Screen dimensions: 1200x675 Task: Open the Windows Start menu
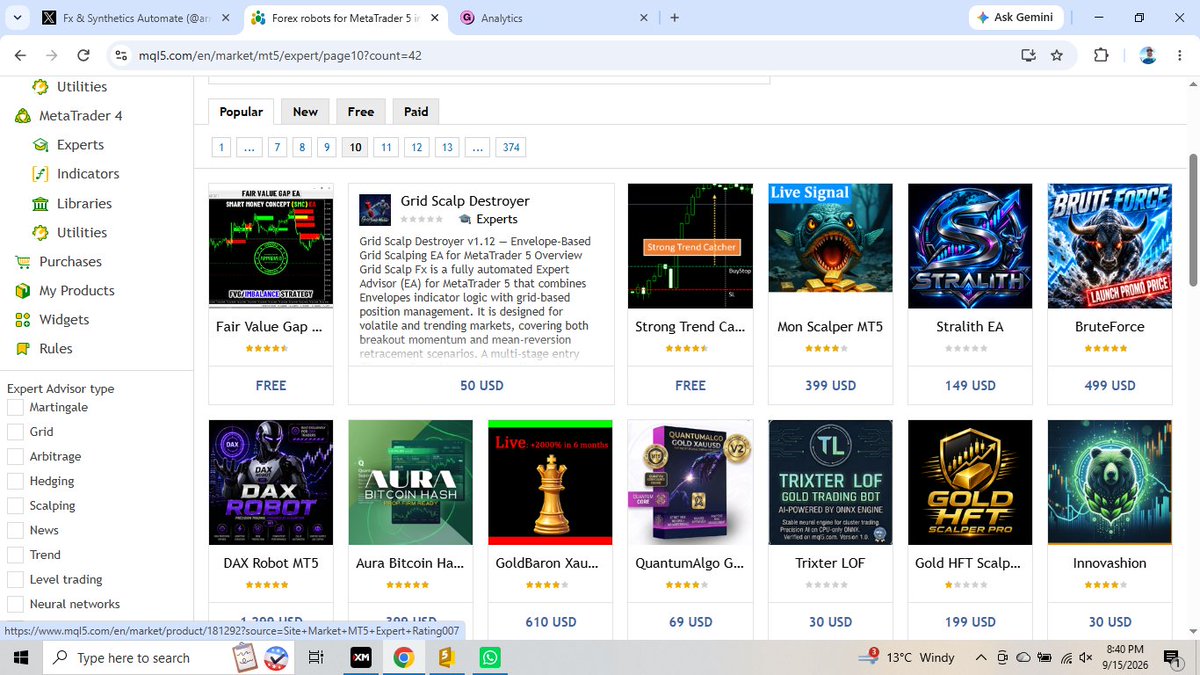pos(20,658)
